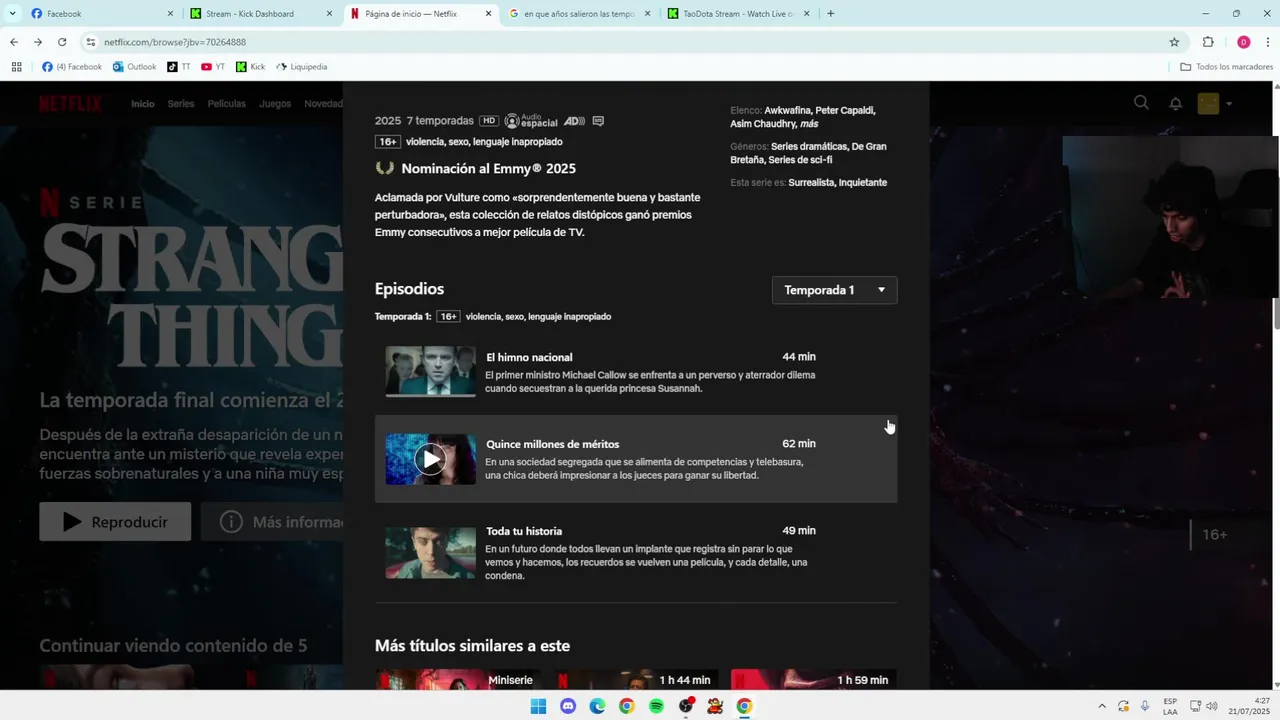Click the Reproducir button on Stranger Things

click(x=115, y=521)
